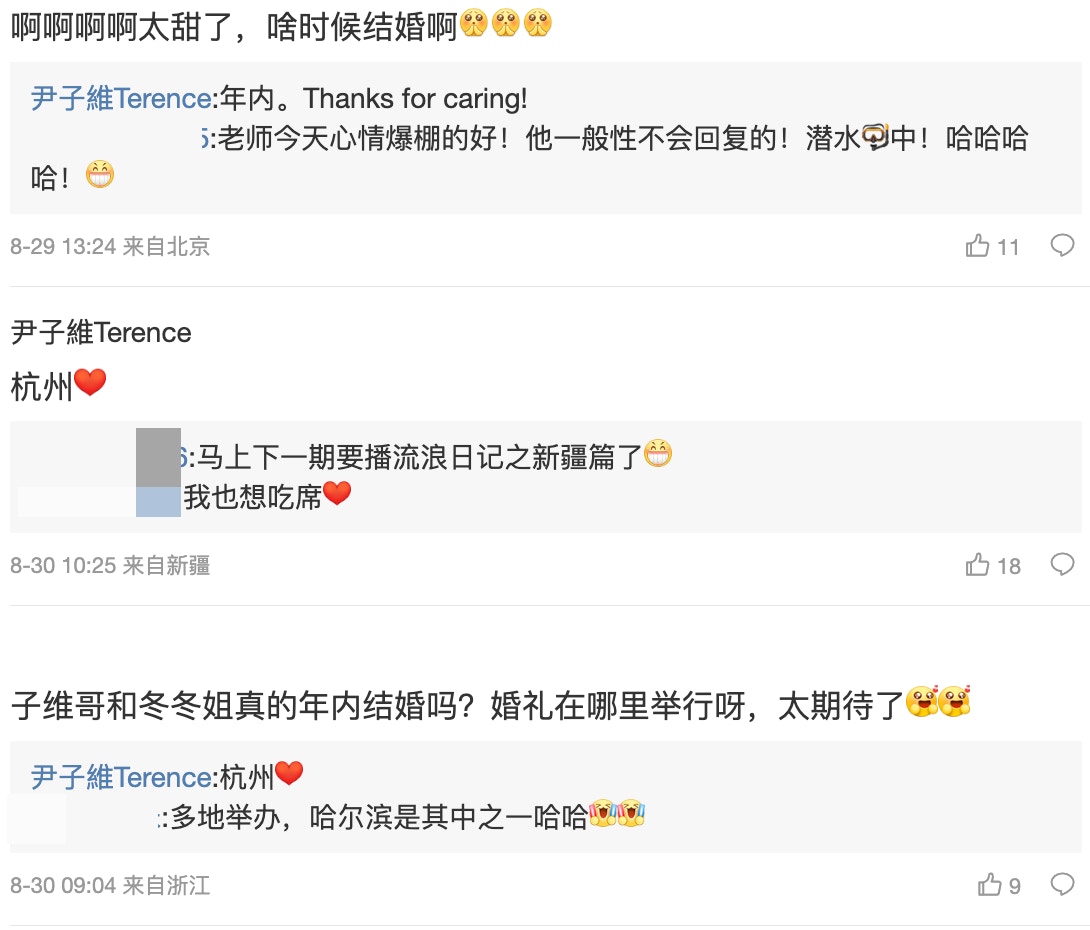Click the diving mask emoji after 潜水
1090x930 pixels.
[x=875, y=138]
